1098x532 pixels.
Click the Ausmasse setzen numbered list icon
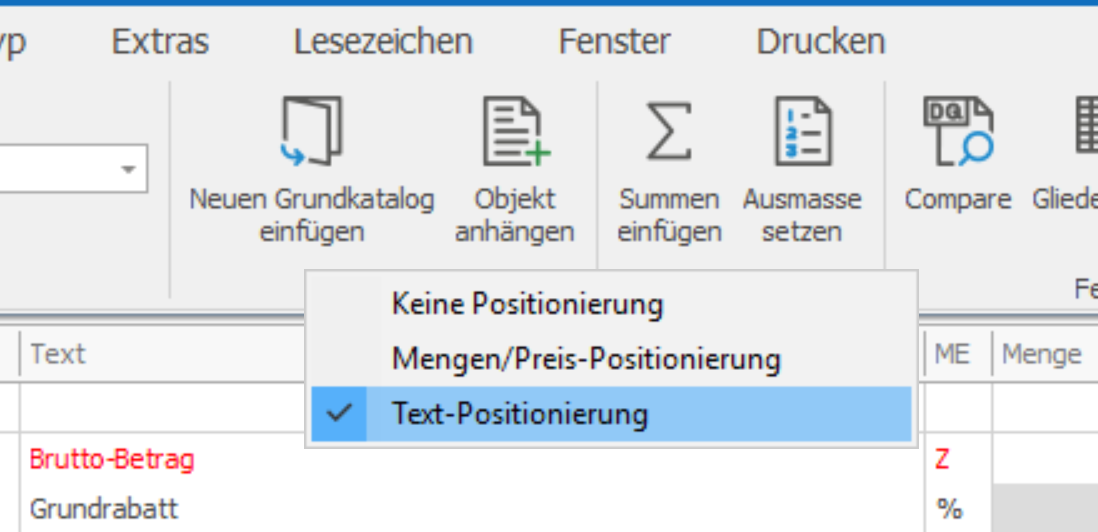coord(802,132)
